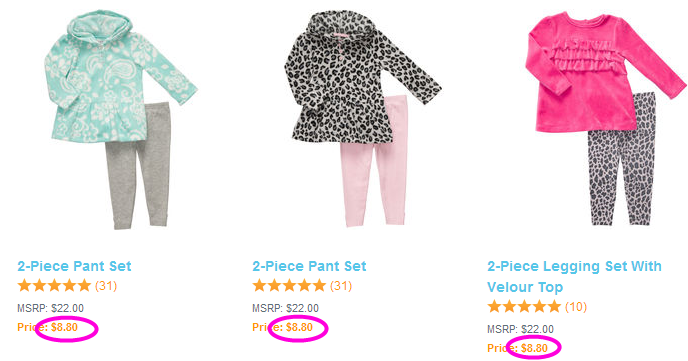Click the $8.80 price under leopard hoodie set

tap(299, 327)
